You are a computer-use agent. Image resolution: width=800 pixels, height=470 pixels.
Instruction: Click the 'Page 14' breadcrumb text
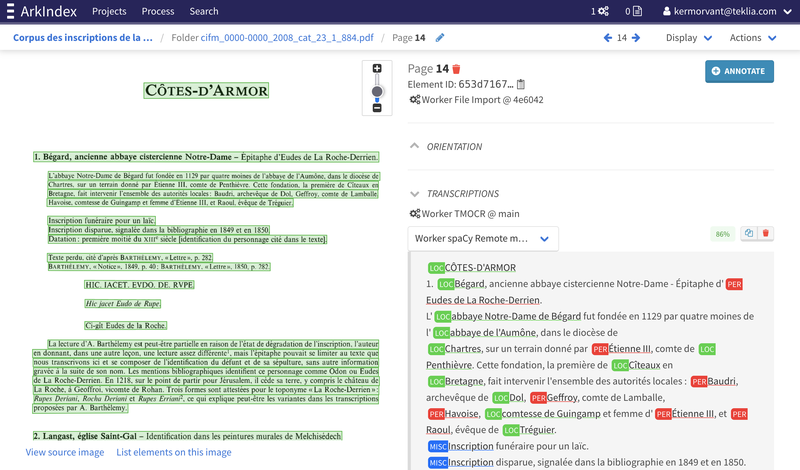pos(409,38)
